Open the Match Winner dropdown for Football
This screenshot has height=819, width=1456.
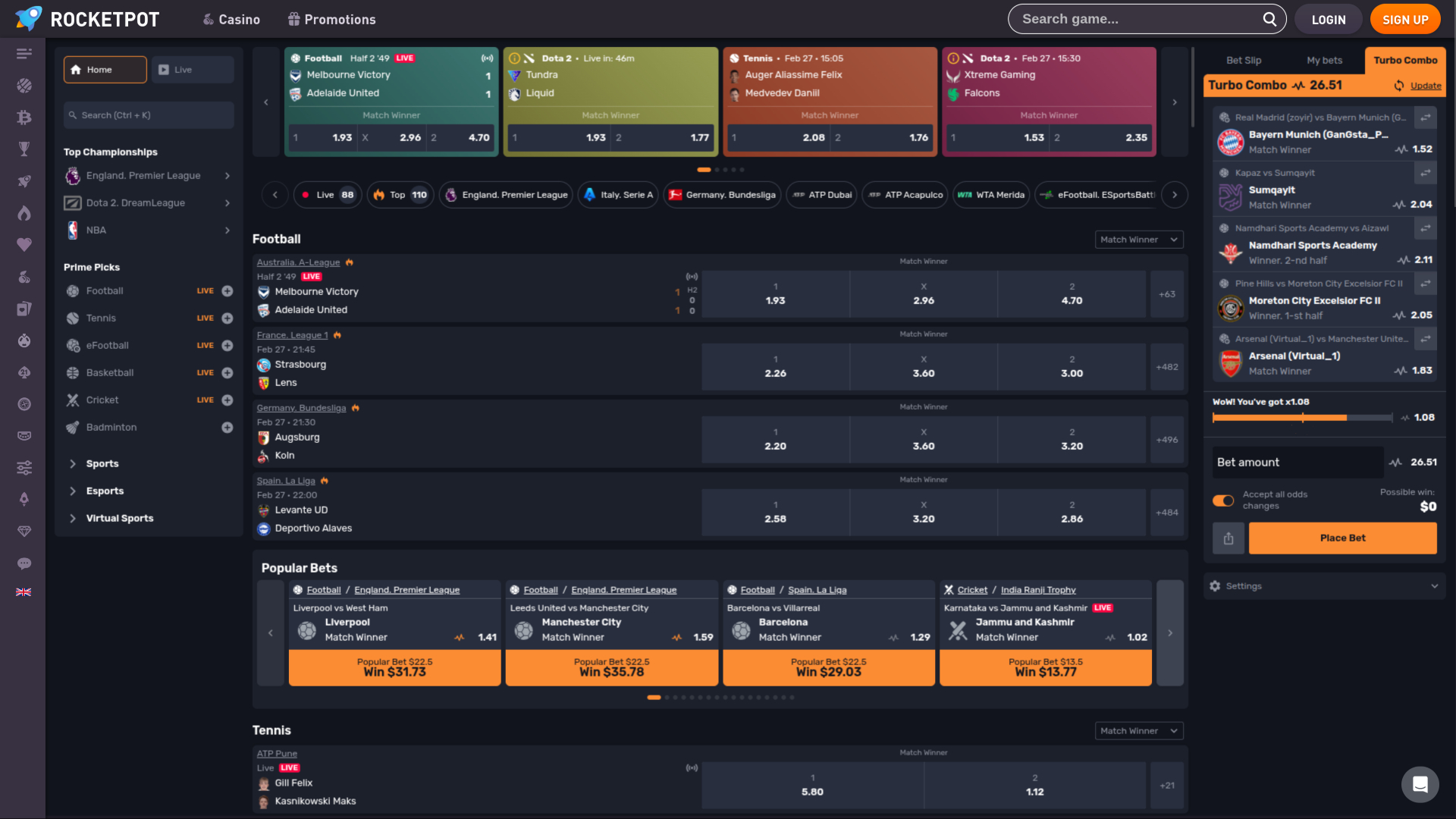1139,239
